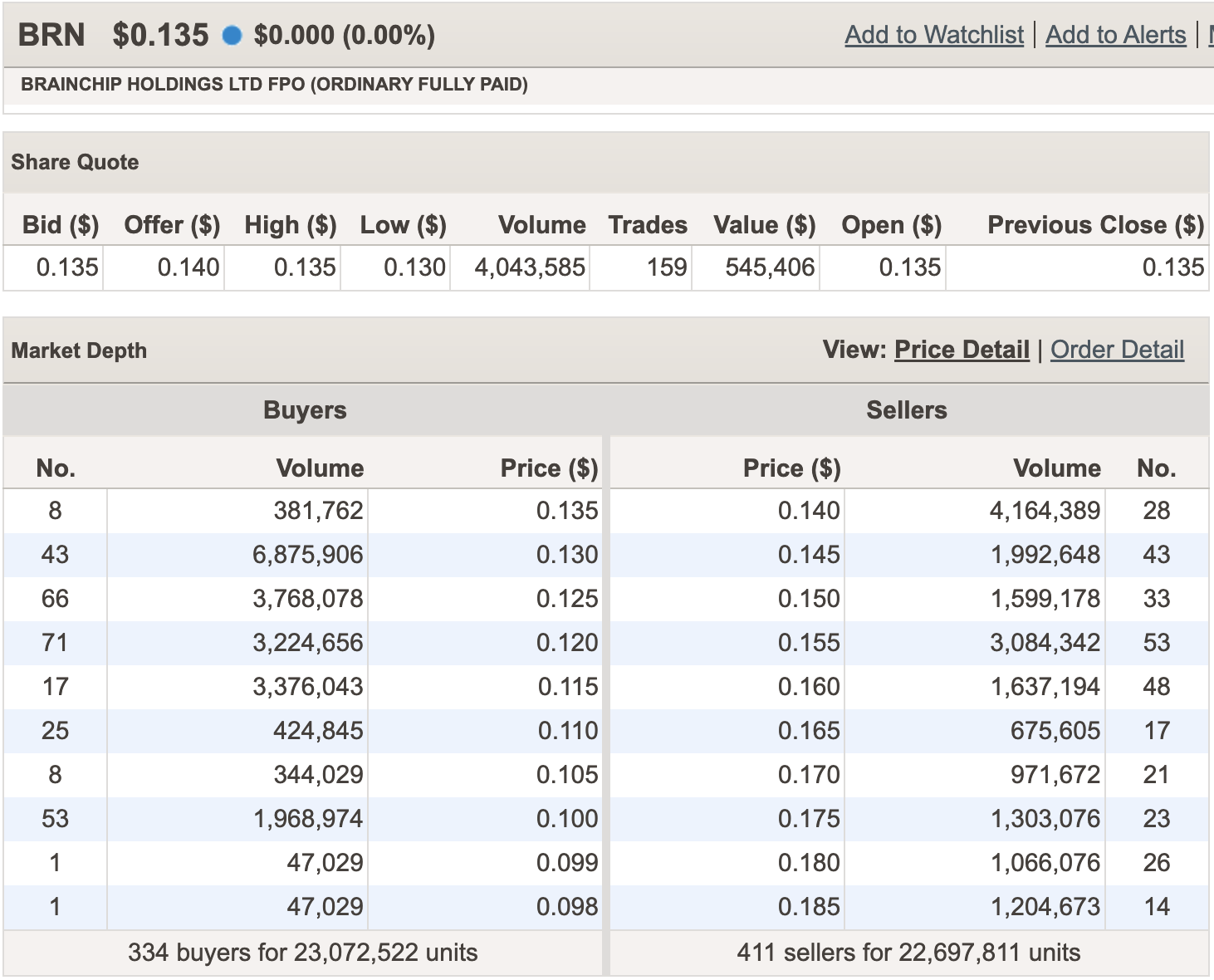Click the Offer ($) column header
The image size is (1214, 980).
coord(172,225)
